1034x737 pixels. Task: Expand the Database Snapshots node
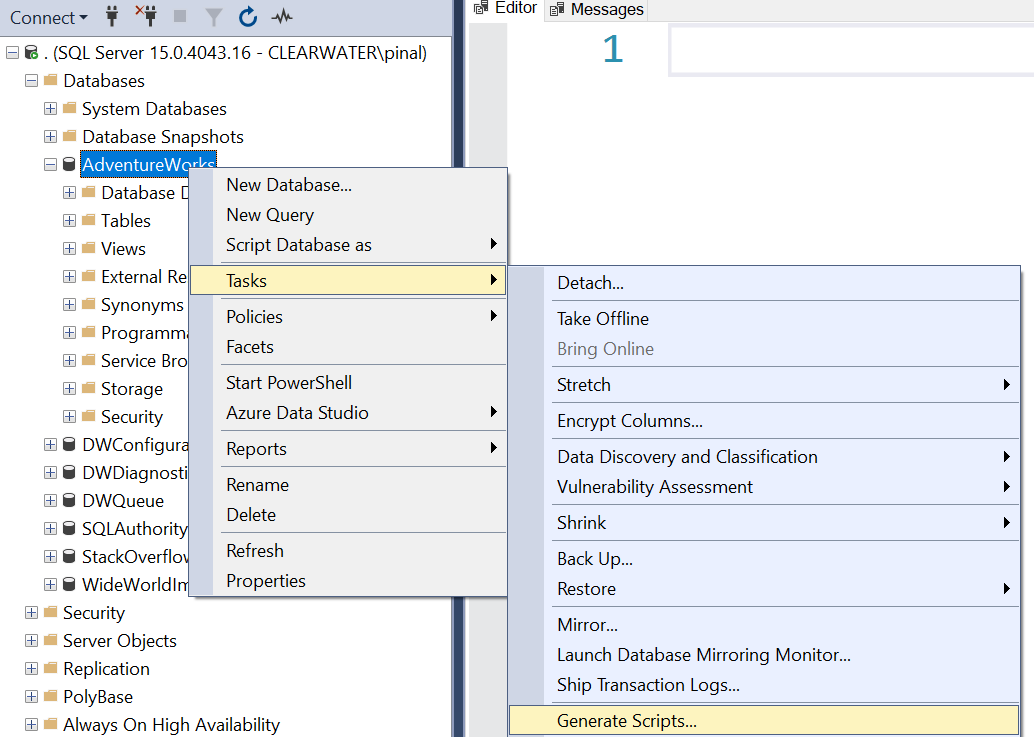point(50,136)
